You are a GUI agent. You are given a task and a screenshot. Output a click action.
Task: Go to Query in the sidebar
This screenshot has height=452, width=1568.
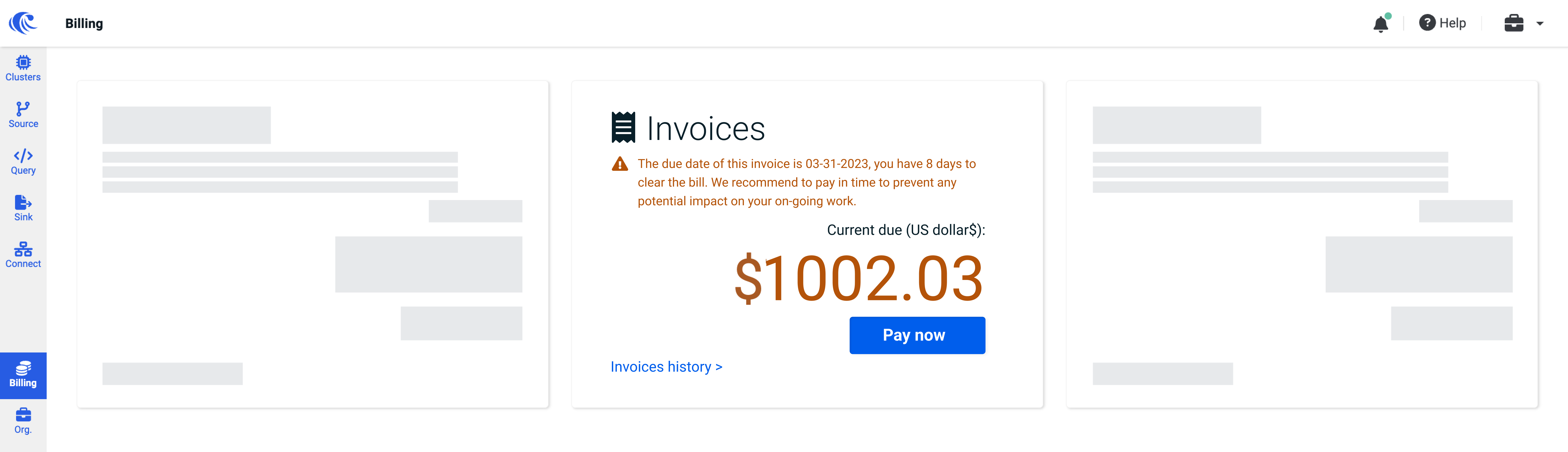[23, 162]
